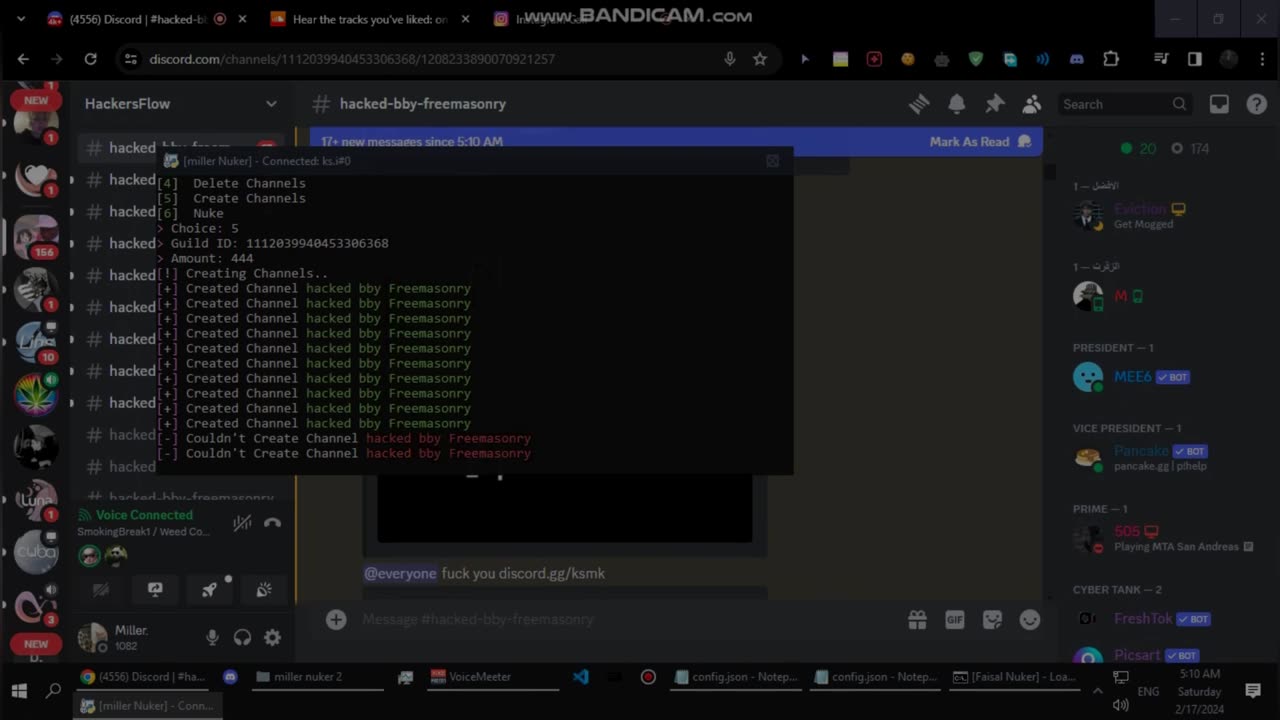Open Visual Studio Code from the taskbar
Viewport: 1280px width, 720px height.
(581, 677)
